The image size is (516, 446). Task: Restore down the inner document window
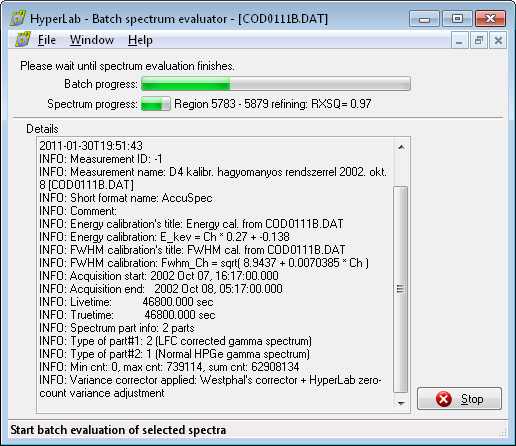tap(479, 41)
